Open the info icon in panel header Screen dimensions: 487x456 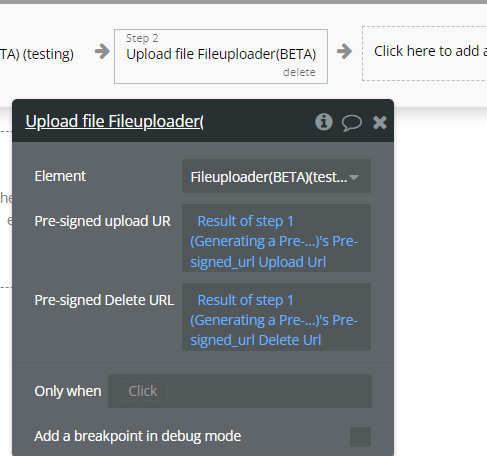coord(324,122)
